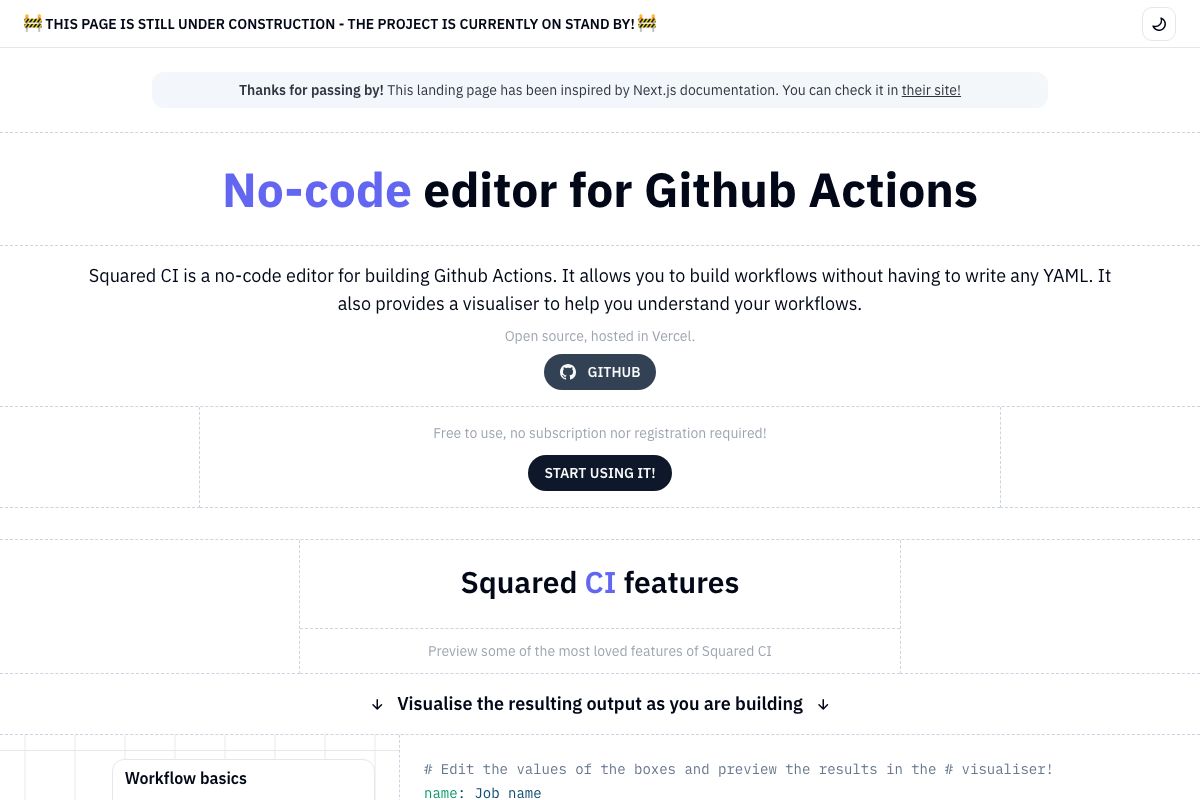Image resolution: width=1200 pixels, height=800 pixels.
Task: Click the "Visualise the resulting output" heading
Action: click(600, 703)
